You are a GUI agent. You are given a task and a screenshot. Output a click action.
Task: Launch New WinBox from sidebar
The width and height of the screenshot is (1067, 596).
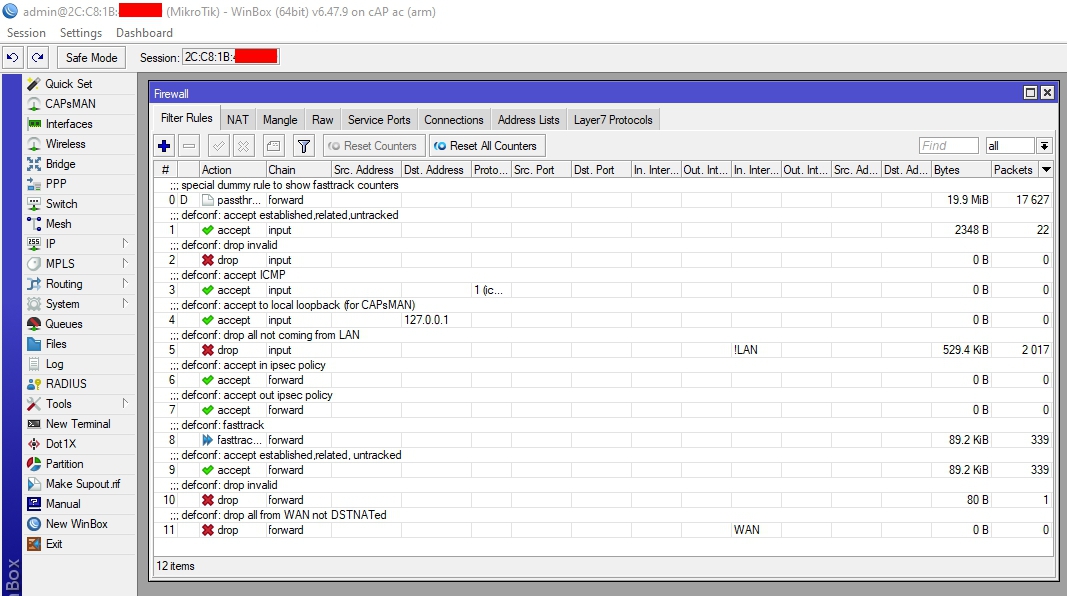(x=76, y=524)
